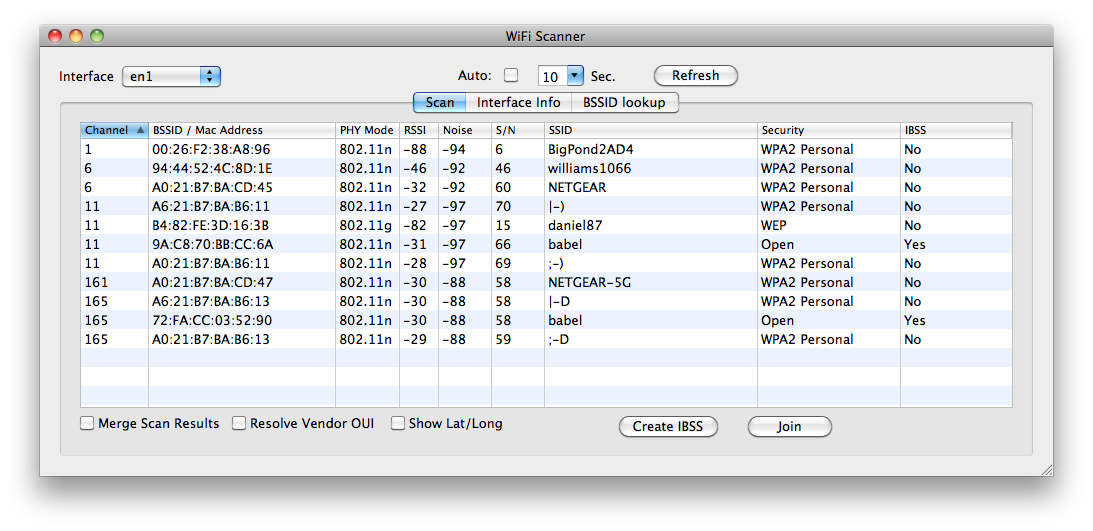Click the Channel column sort arrow
The image size is (1093, 531).
140,130
